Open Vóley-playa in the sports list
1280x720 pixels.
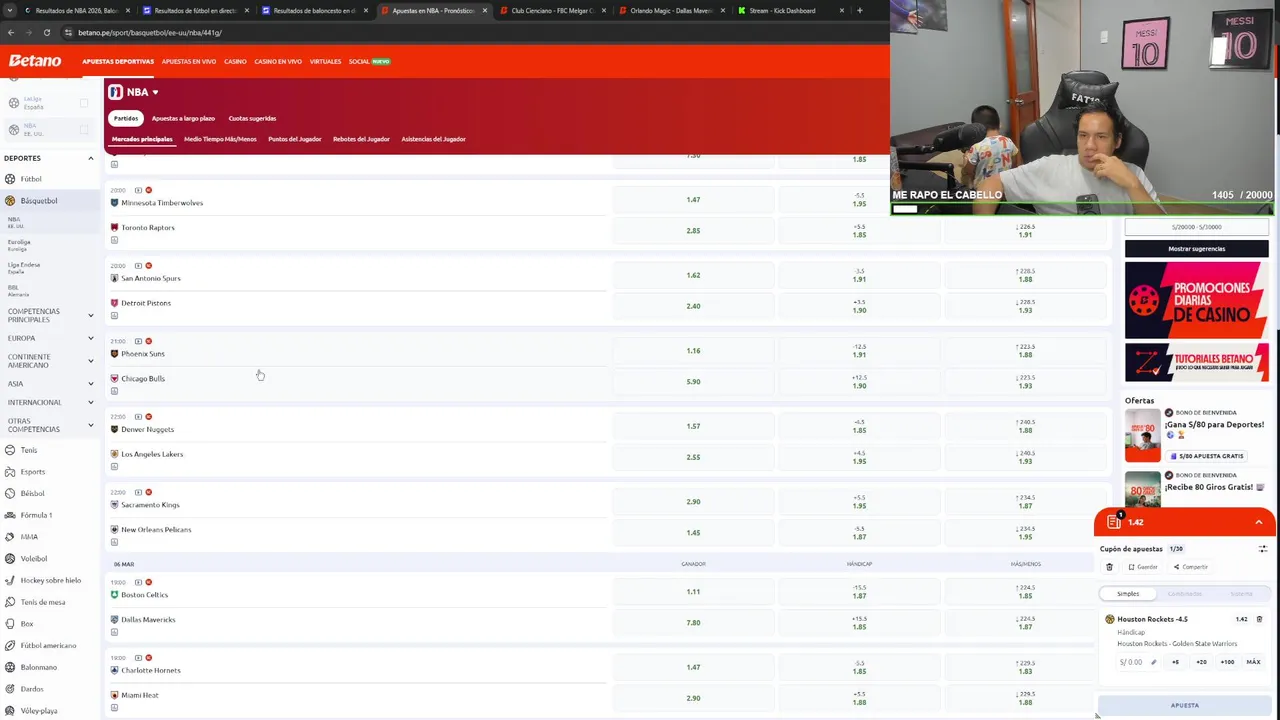[x=38, y=711]
